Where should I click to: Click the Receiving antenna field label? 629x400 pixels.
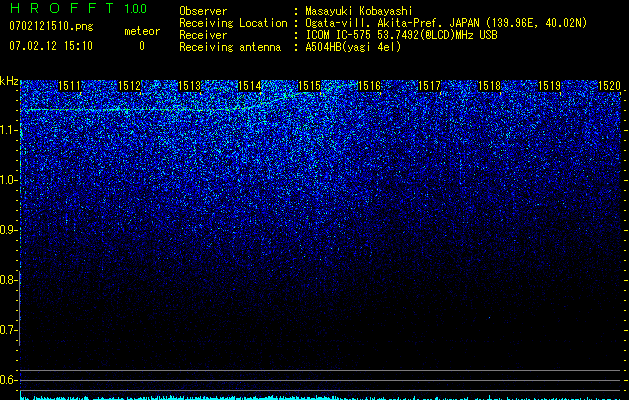230,47
